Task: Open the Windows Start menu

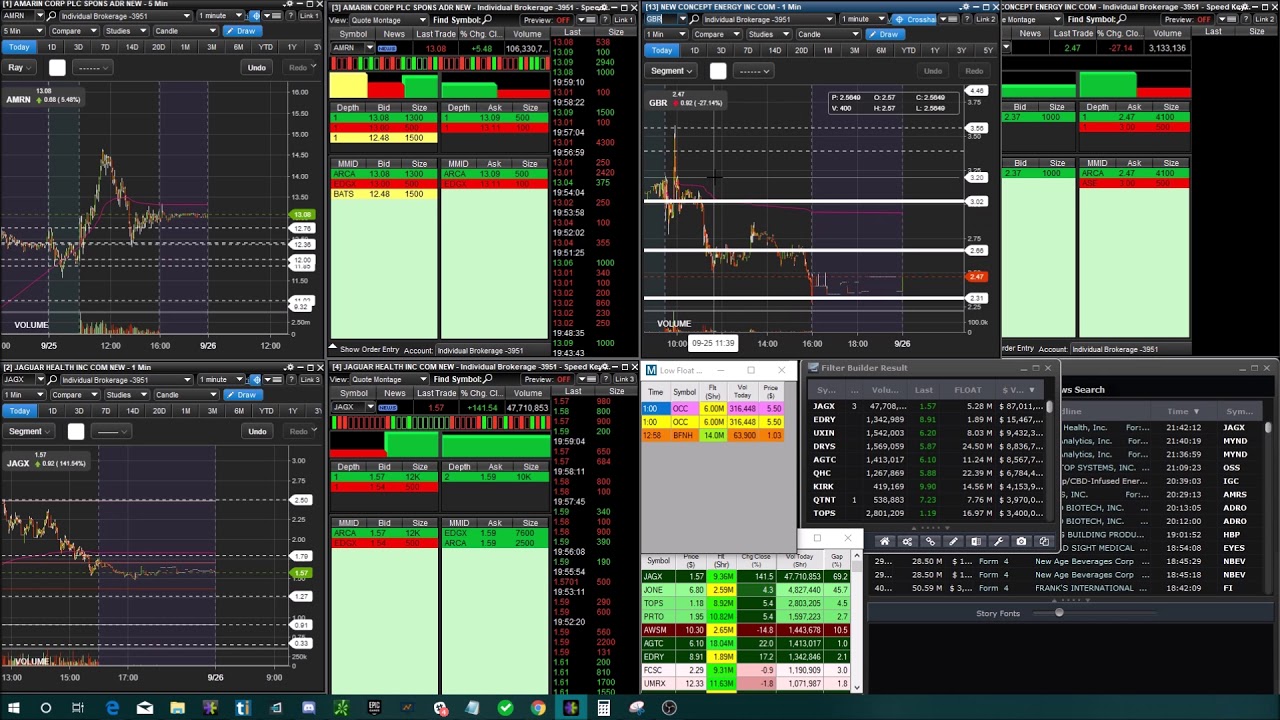Action: [14, 708]
